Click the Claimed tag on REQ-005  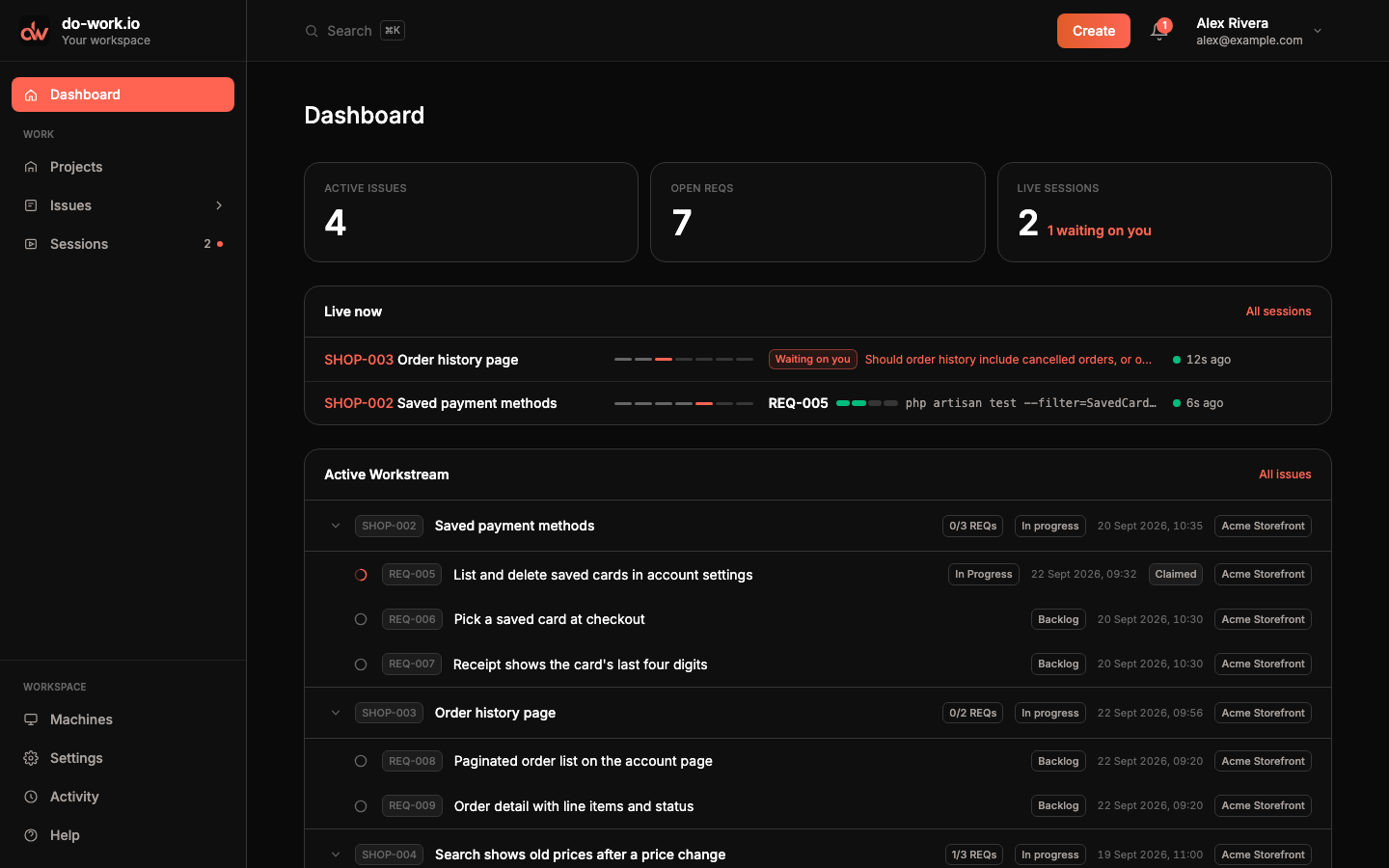(1176, 574)
